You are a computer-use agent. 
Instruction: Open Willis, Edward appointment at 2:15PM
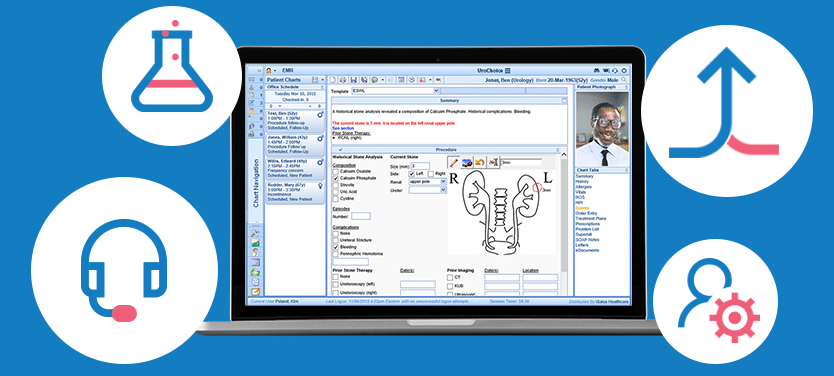[x=295, y=168]
